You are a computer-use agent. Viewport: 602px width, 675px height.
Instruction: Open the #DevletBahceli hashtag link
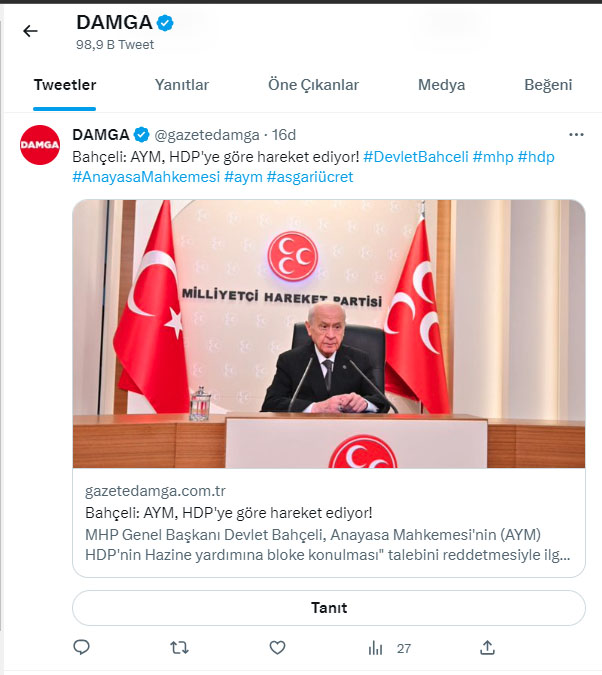tap(415, 157)
